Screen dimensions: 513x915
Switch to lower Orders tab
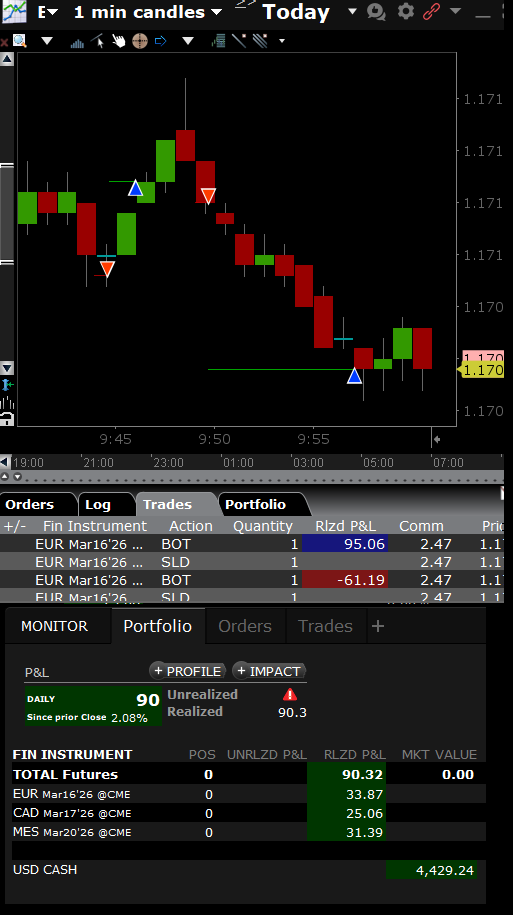point(245,626)
